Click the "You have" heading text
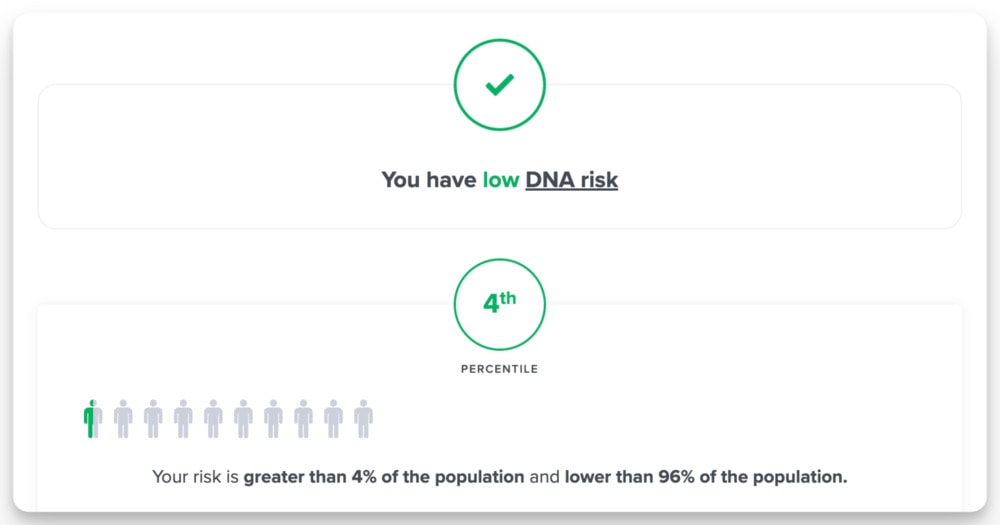1000x525 pixels. click(x=429, y=180)
